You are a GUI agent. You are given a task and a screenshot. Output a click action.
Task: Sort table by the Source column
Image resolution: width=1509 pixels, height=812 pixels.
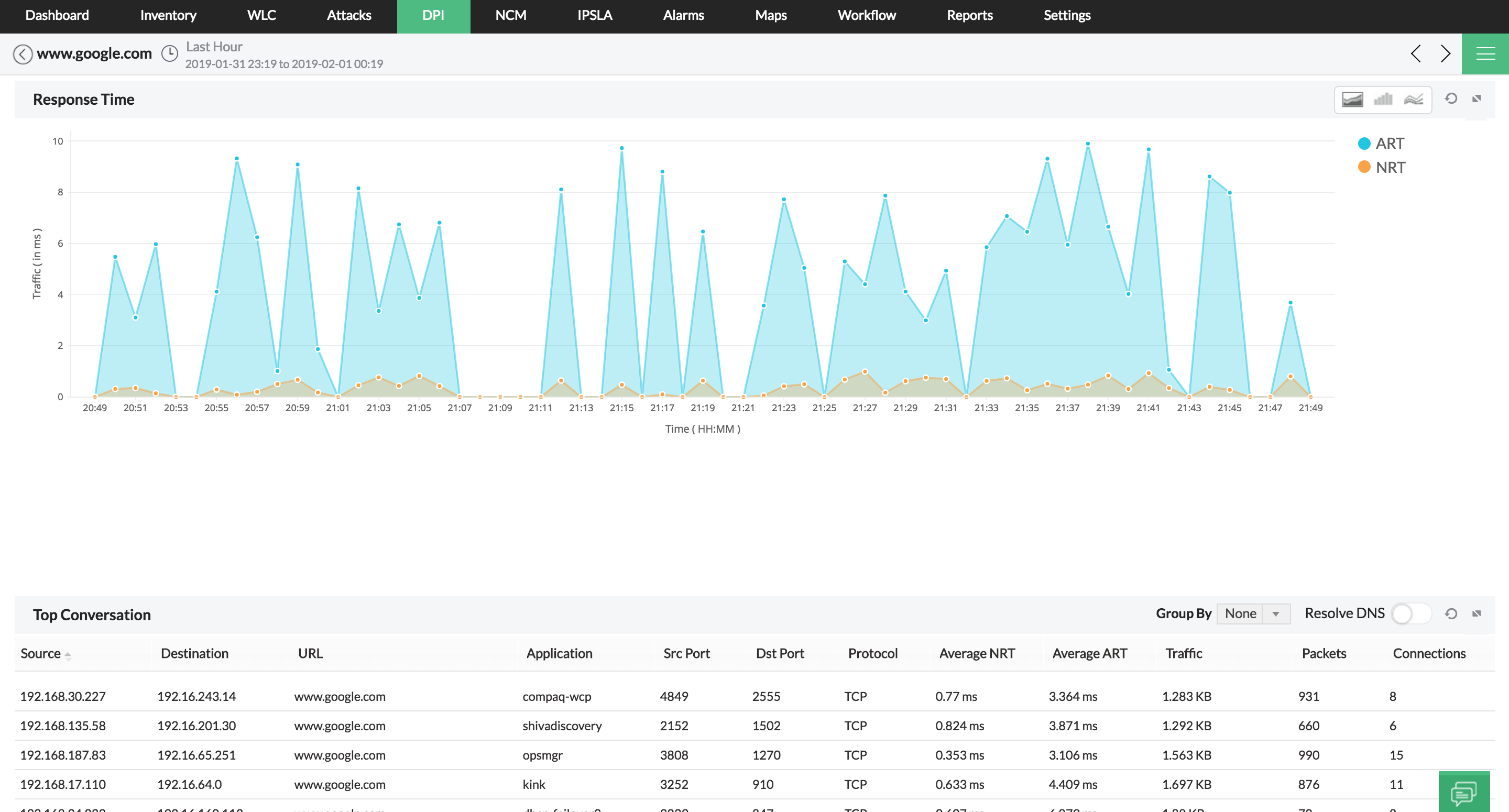41,653
